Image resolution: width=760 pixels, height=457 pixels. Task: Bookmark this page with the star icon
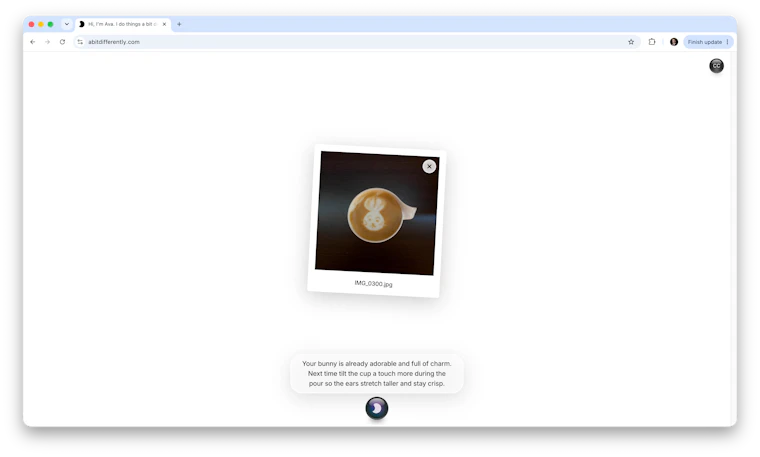(x=631, y=42)
